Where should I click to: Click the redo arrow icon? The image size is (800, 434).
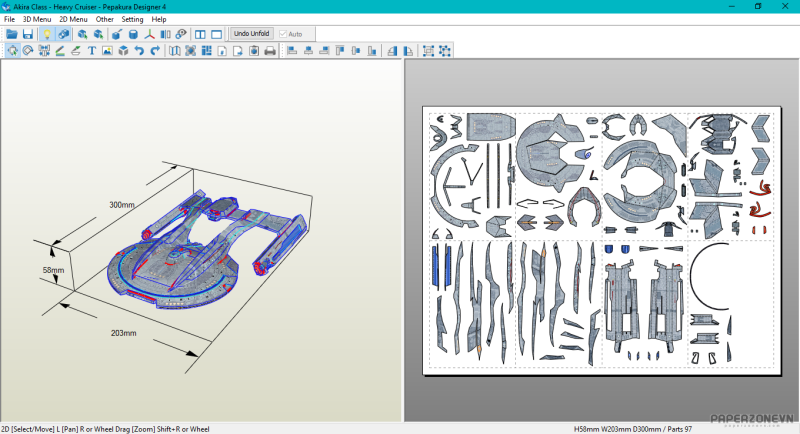click(x=155, y=50)
